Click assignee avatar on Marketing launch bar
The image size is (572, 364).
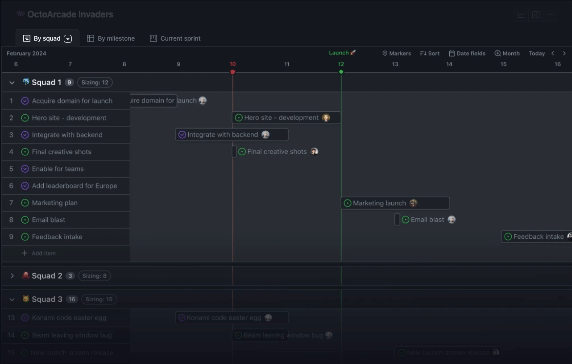(x=413, y=203)
